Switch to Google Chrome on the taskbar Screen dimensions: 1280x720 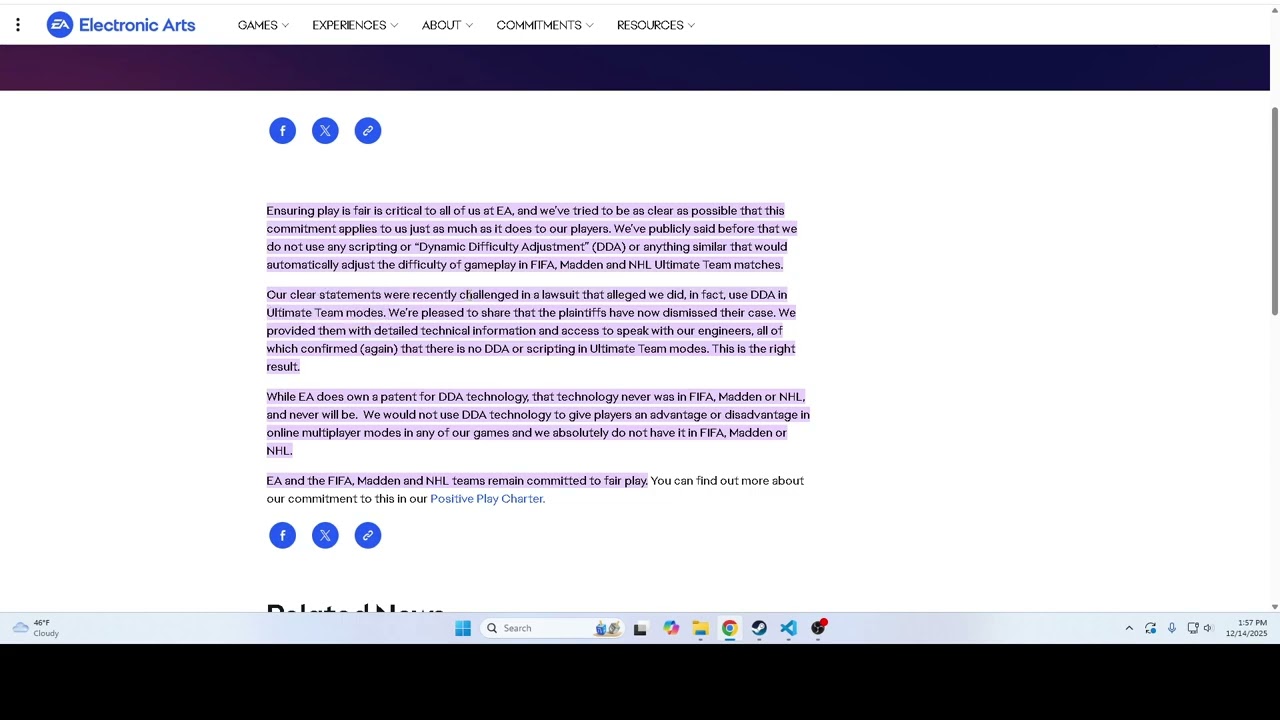[730, 628]
